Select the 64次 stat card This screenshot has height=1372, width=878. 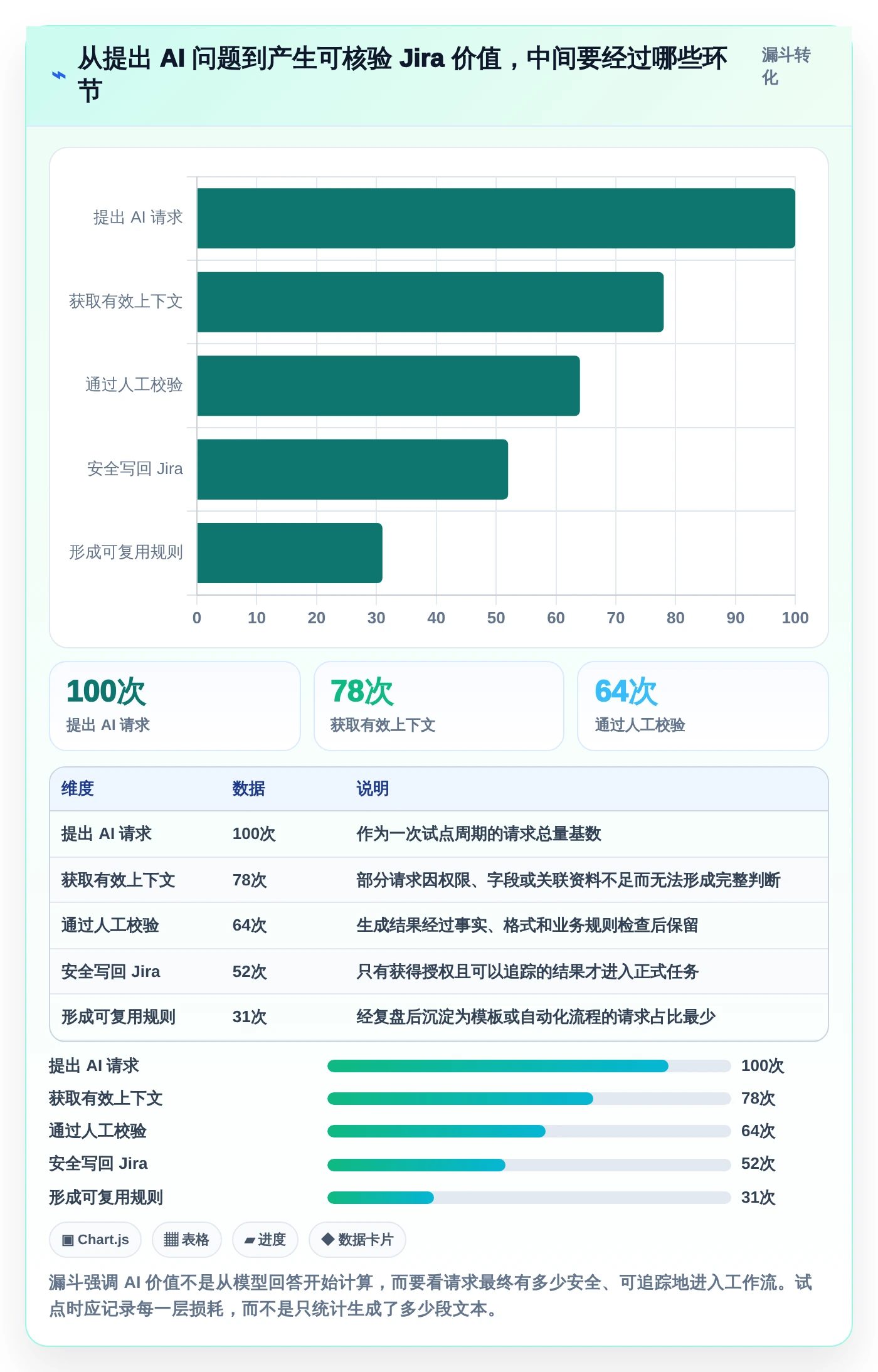pyautogui.click(x=703, y=706)
